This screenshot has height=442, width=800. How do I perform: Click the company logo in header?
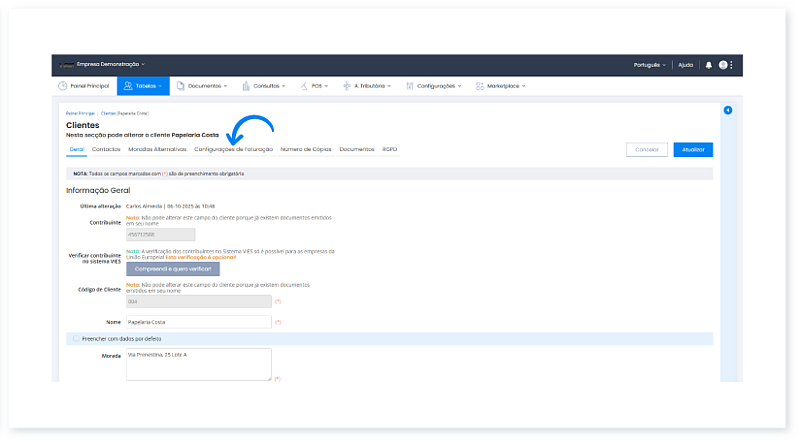(69, 65)
